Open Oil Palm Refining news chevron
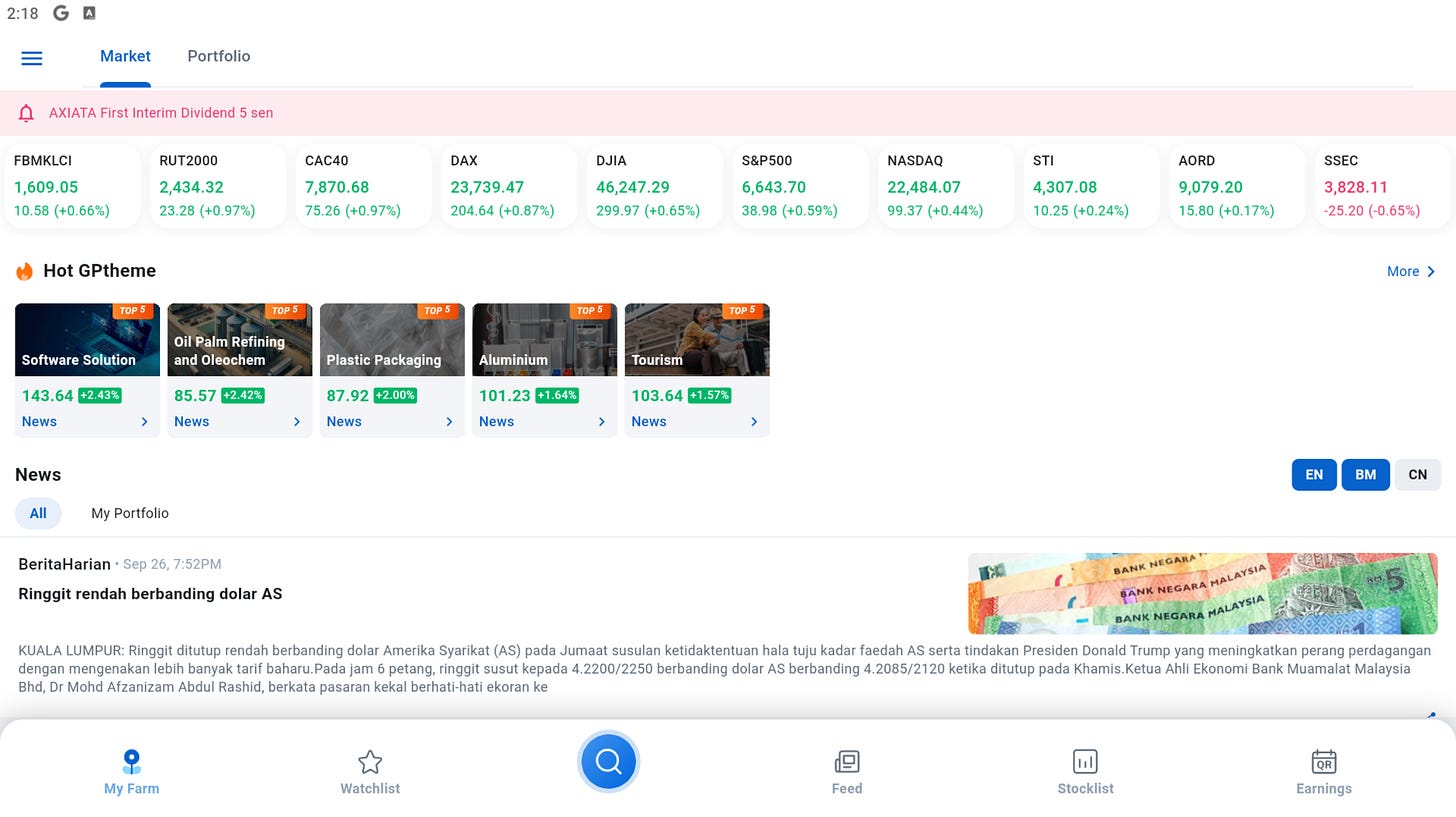The width and height of the screenshot is (1456, 817). (296, 422)
